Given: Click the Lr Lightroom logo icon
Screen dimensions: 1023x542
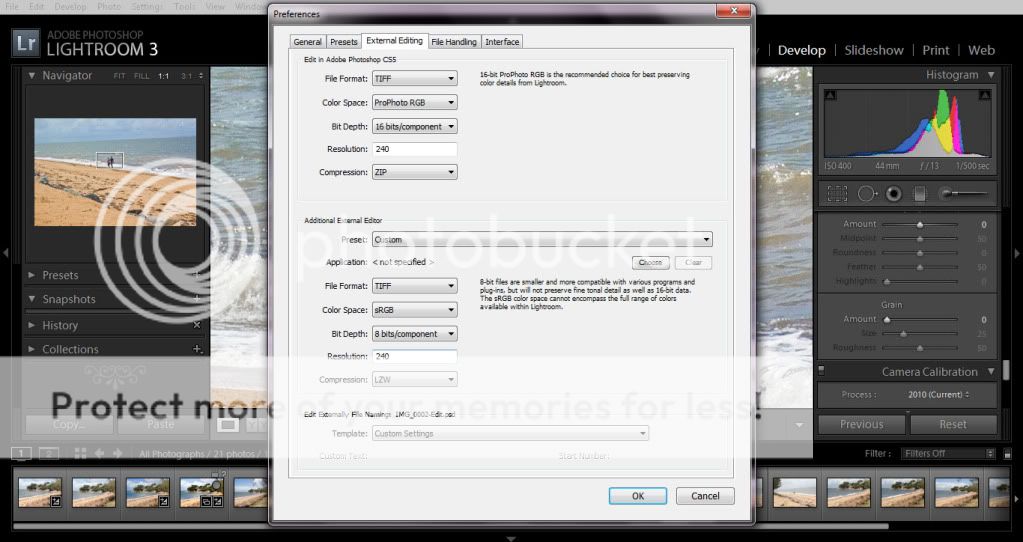Looking at the screenshot, I should tap(25, 43).
